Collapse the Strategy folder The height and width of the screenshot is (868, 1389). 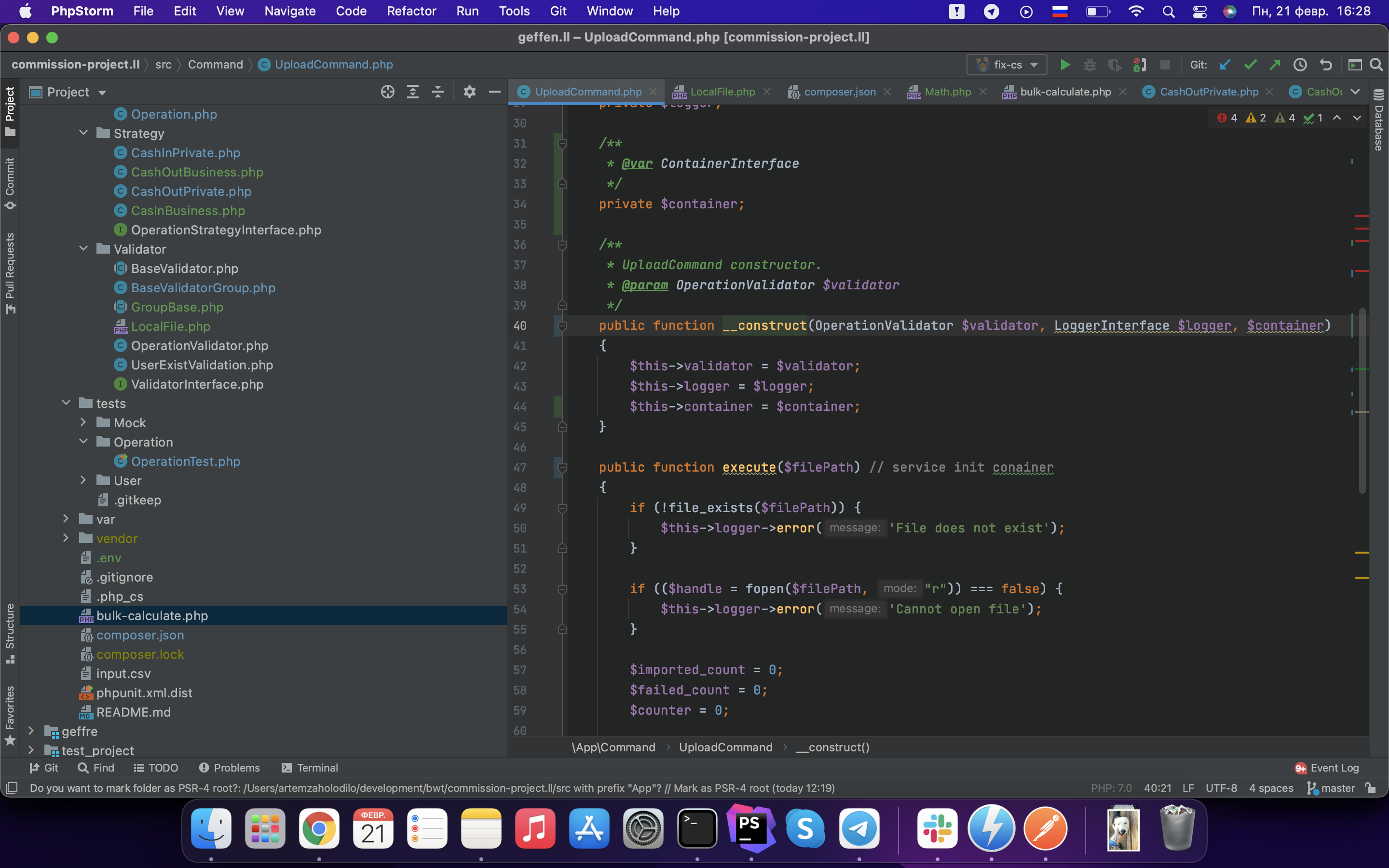[83, 133]
